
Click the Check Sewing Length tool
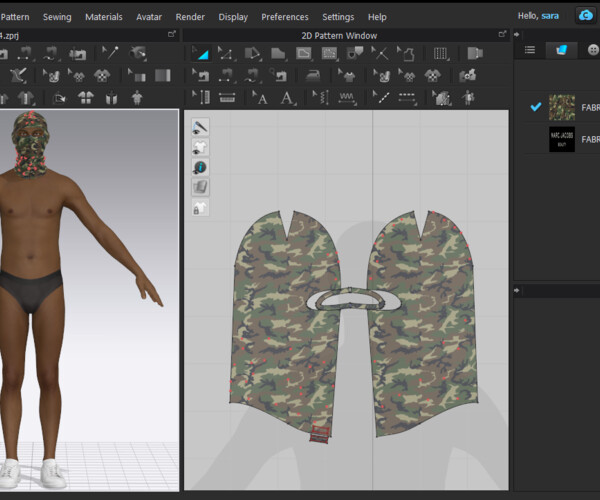click(x=278, y=75)
